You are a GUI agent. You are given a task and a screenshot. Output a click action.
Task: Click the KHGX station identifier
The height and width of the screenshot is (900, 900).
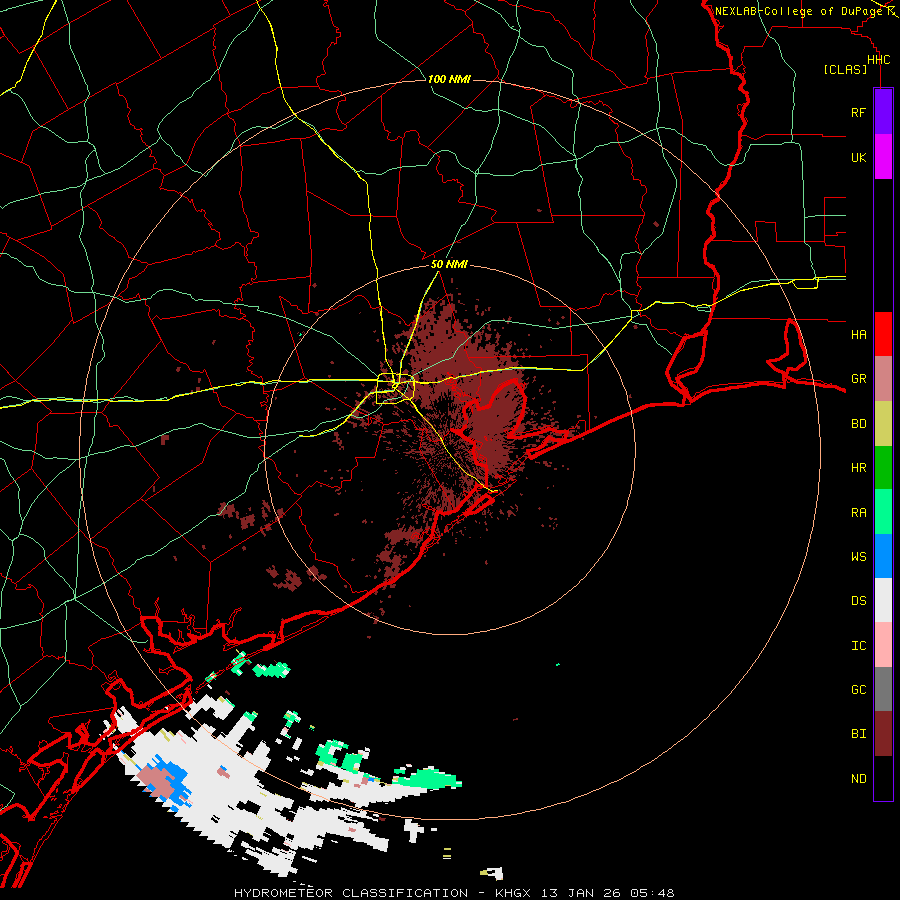[513, 893]
